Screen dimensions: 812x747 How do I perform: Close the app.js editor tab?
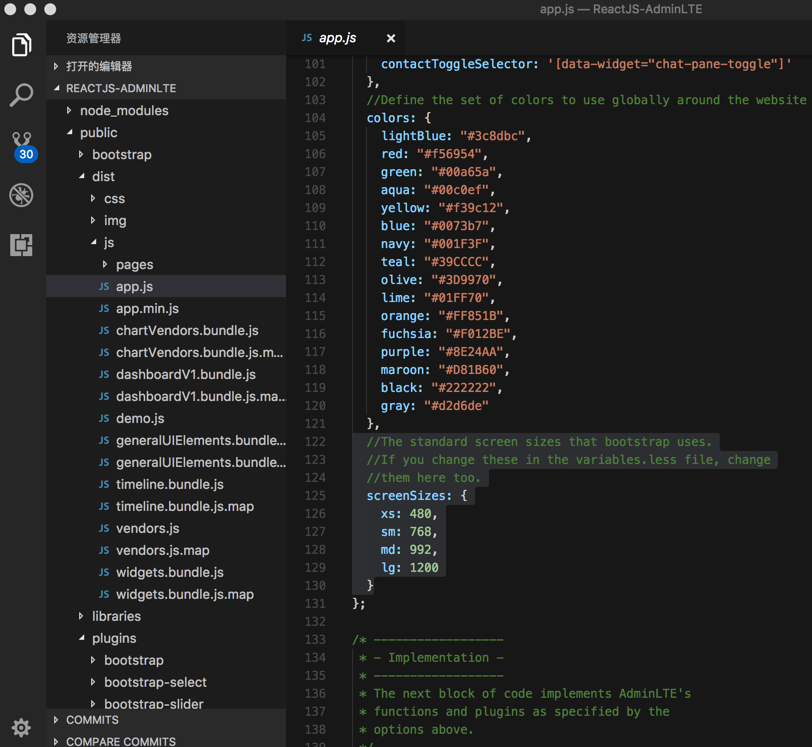(391, 38)
